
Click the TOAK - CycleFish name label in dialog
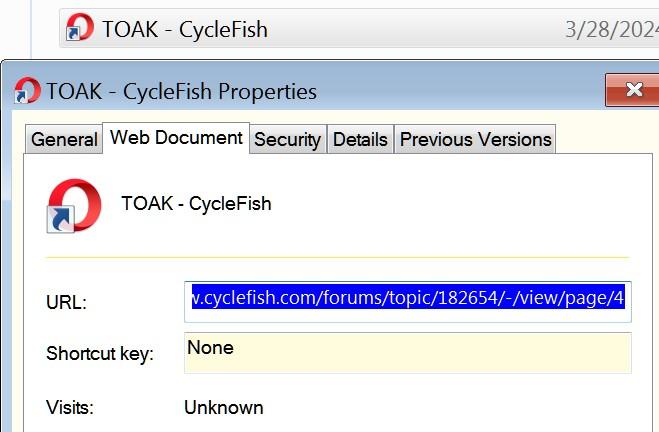click(x=196, y=204)
